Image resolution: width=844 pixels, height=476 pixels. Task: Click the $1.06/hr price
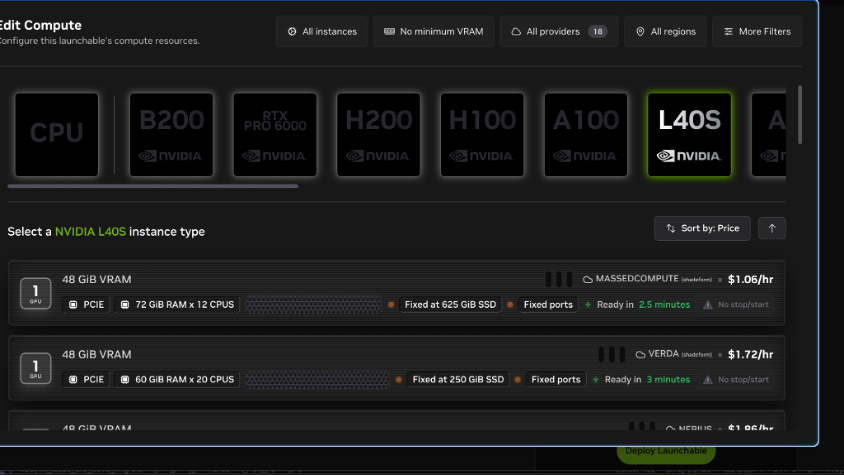[x=750, y=279]
